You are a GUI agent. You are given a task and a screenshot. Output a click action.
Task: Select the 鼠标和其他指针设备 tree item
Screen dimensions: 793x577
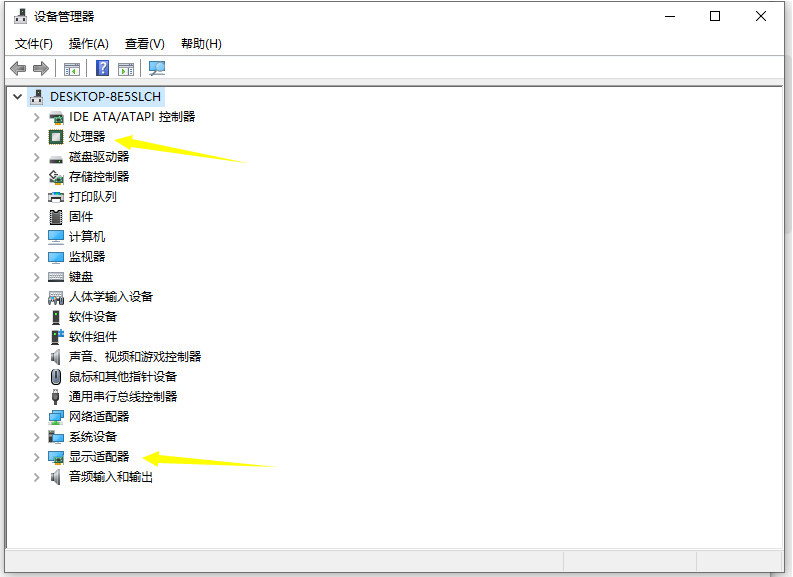click(x=123, y=377)
